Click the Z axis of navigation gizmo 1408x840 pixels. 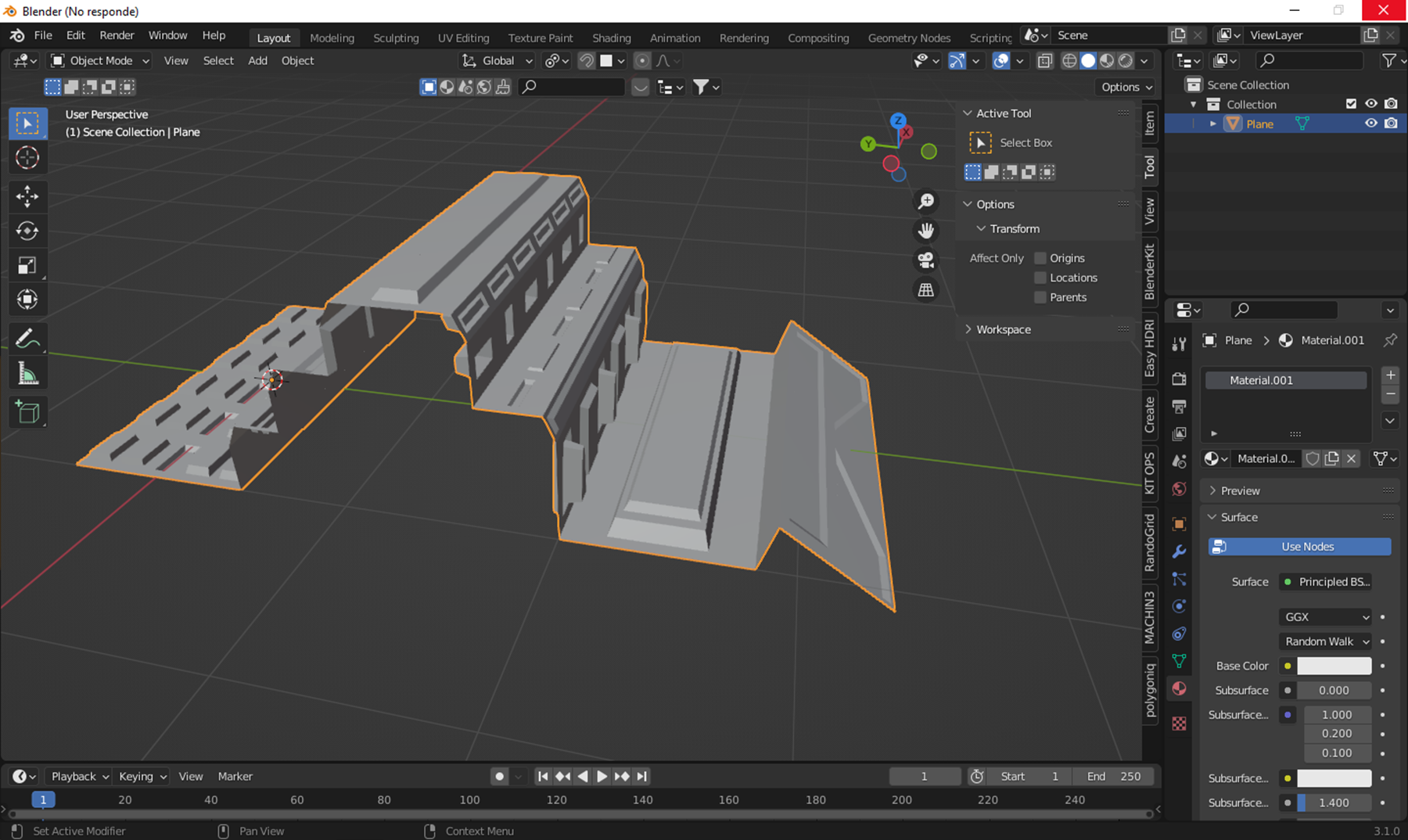pos(898,120)
